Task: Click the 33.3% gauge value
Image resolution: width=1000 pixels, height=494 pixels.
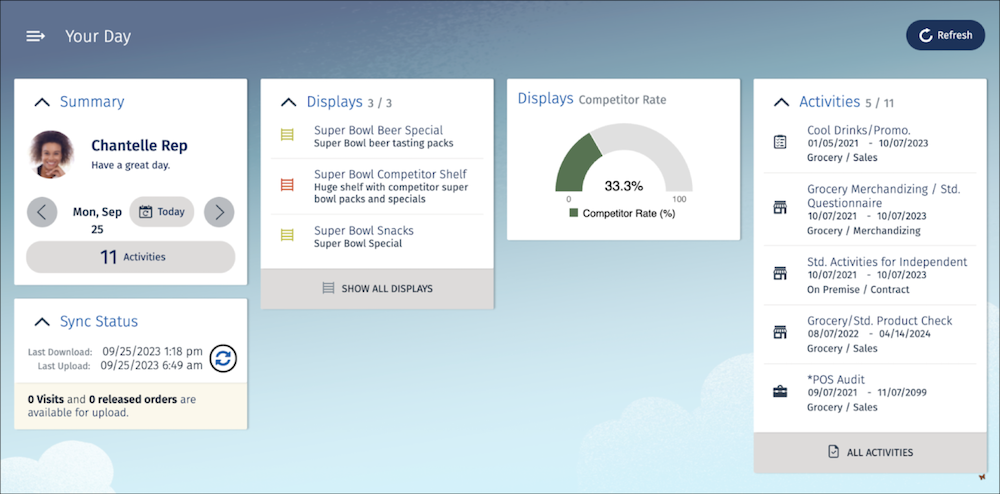Action: (624, 186)
